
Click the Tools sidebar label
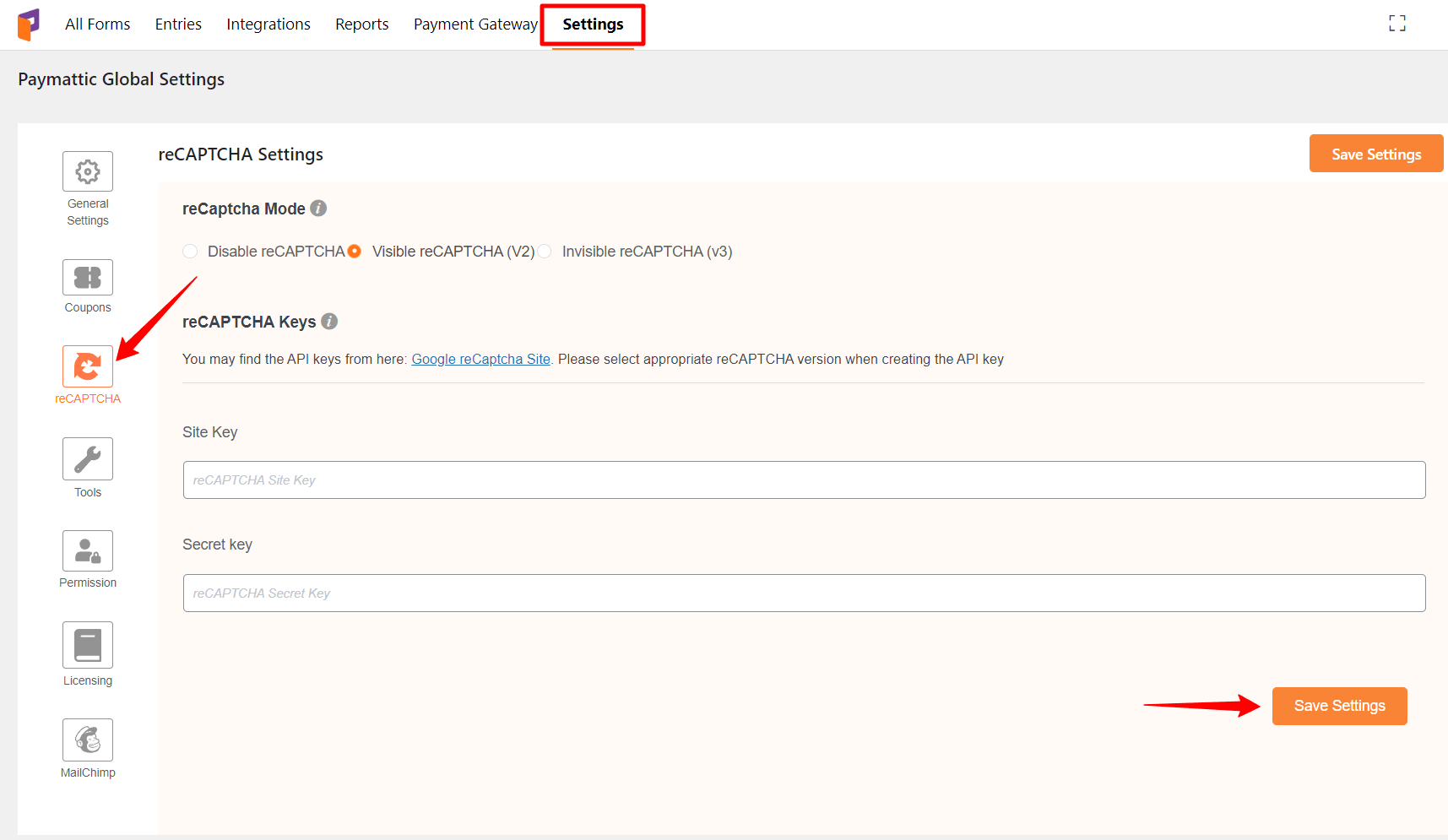click(88, 492)
